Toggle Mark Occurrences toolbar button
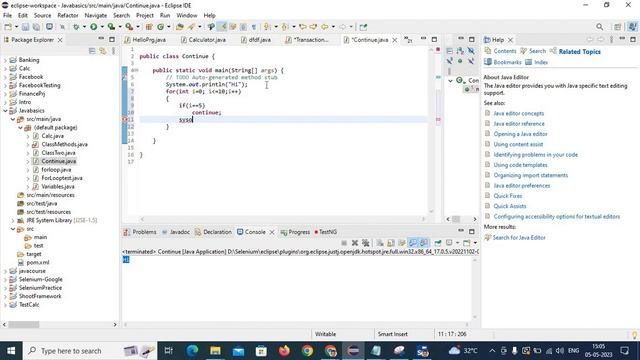 [222, 27]
